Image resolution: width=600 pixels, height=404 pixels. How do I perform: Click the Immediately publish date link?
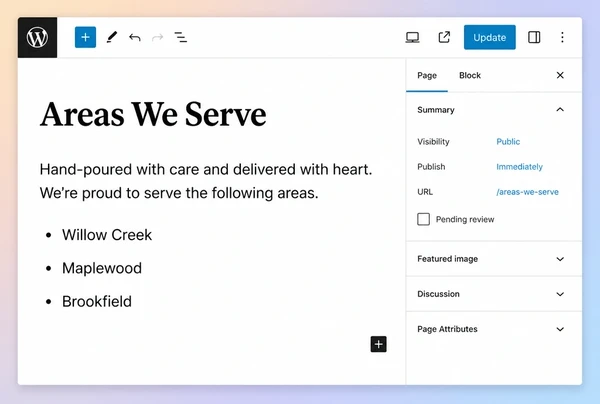(519, 167)
